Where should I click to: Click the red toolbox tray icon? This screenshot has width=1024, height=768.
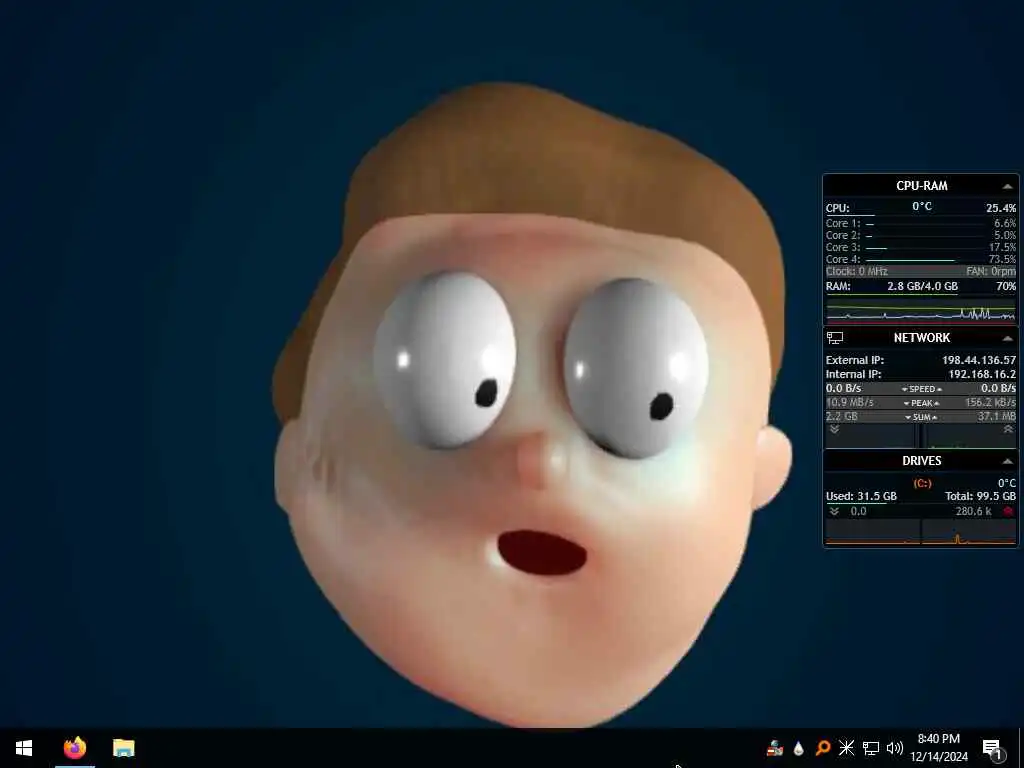(x=775, y=748)
